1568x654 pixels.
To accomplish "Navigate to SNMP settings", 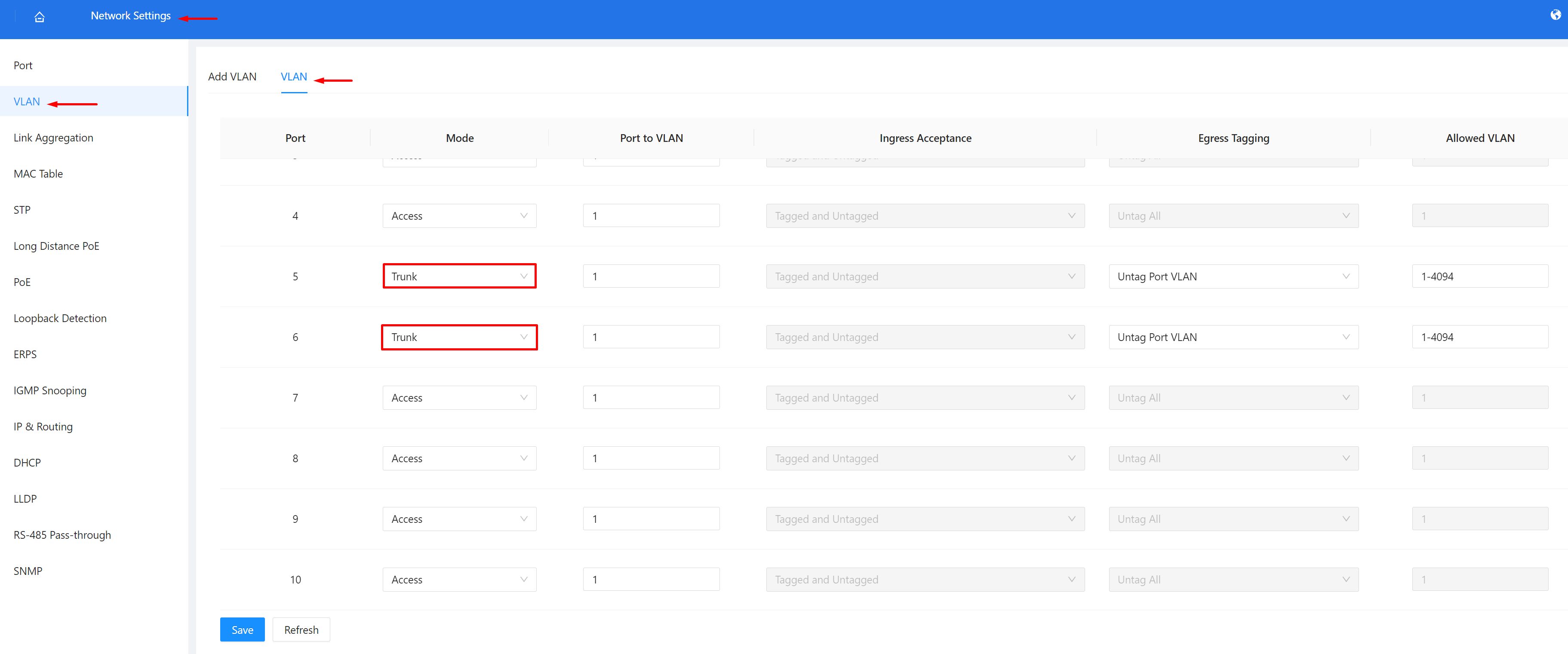I will point(28,571).
